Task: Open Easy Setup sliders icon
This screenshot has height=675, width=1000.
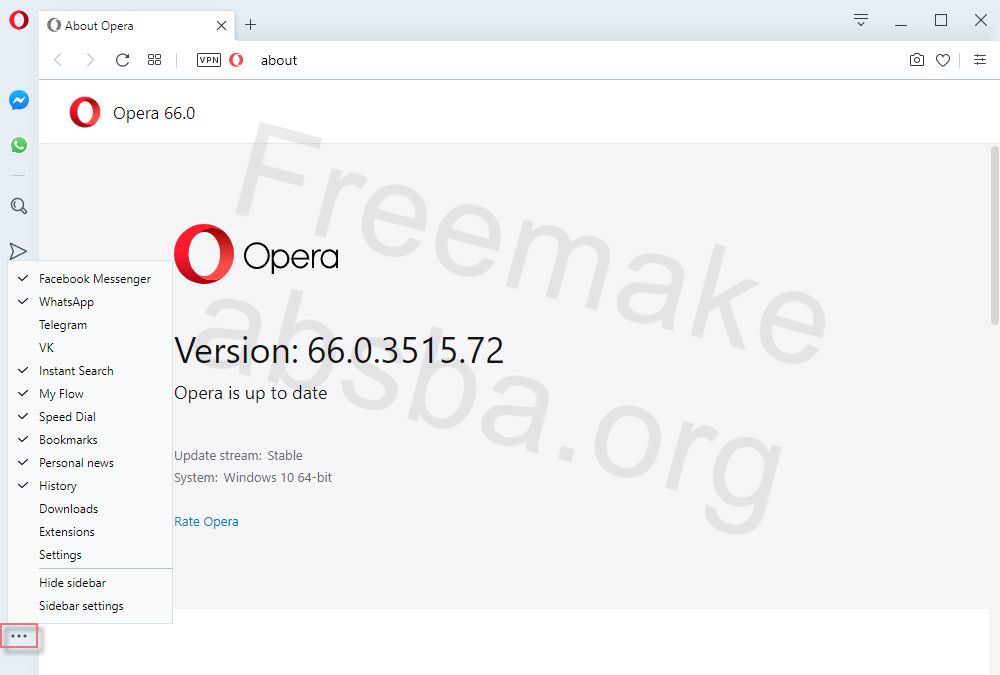Action: pyautogui.click(x=980, y=60)
